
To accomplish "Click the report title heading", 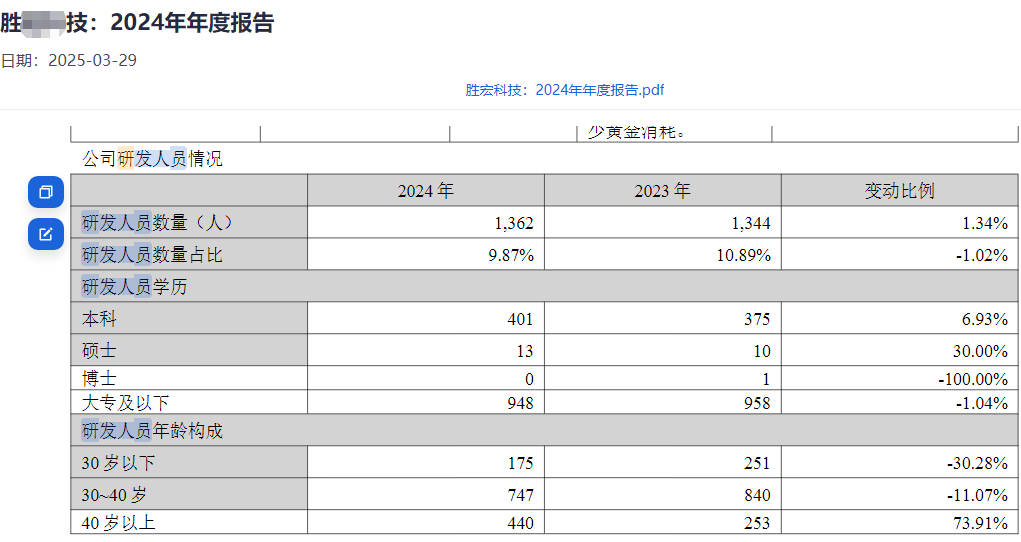I will (x=137, y=23).
